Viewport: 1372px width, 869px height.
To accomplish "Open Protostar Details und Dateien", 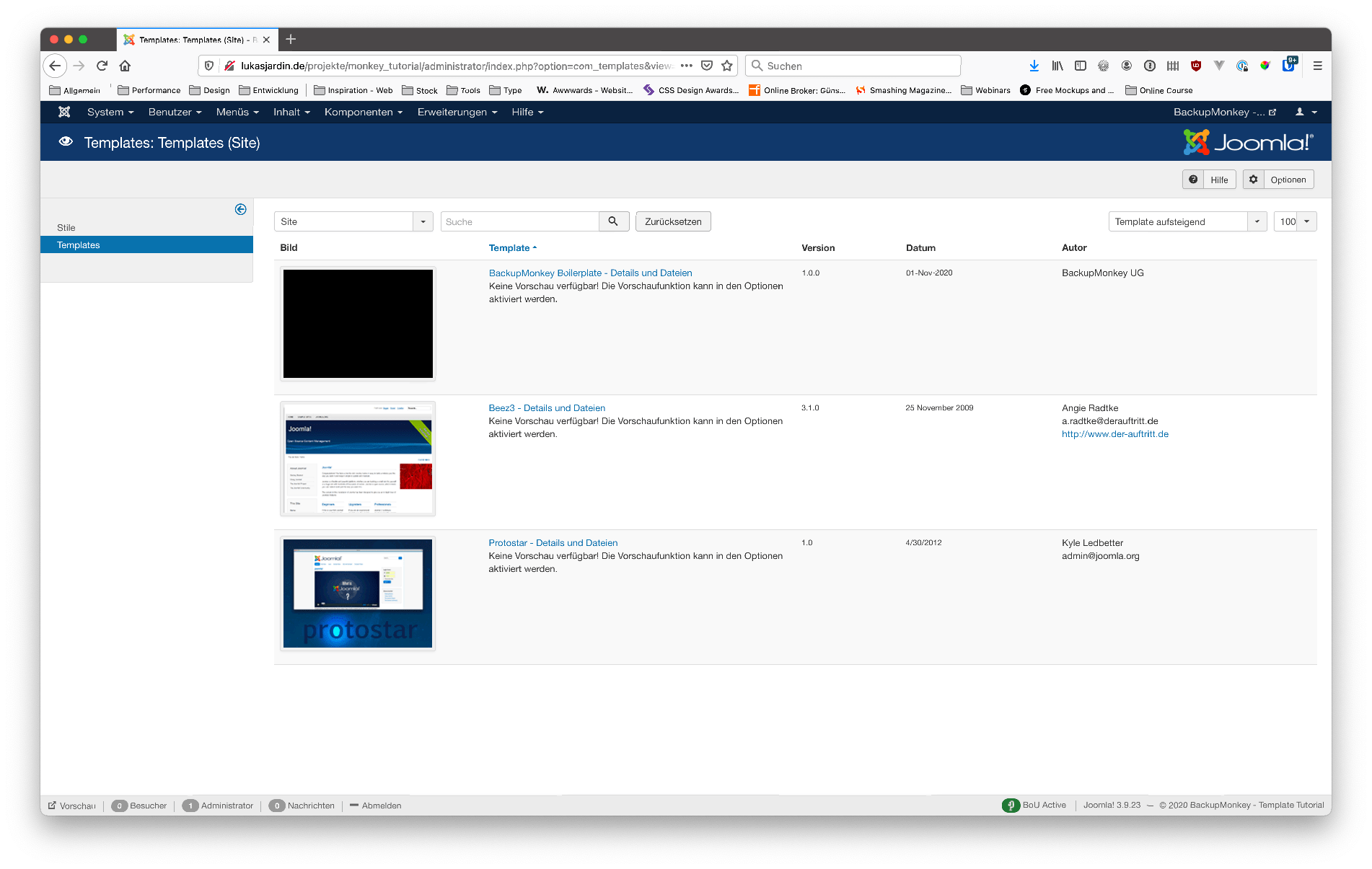I will pos(553,542).
